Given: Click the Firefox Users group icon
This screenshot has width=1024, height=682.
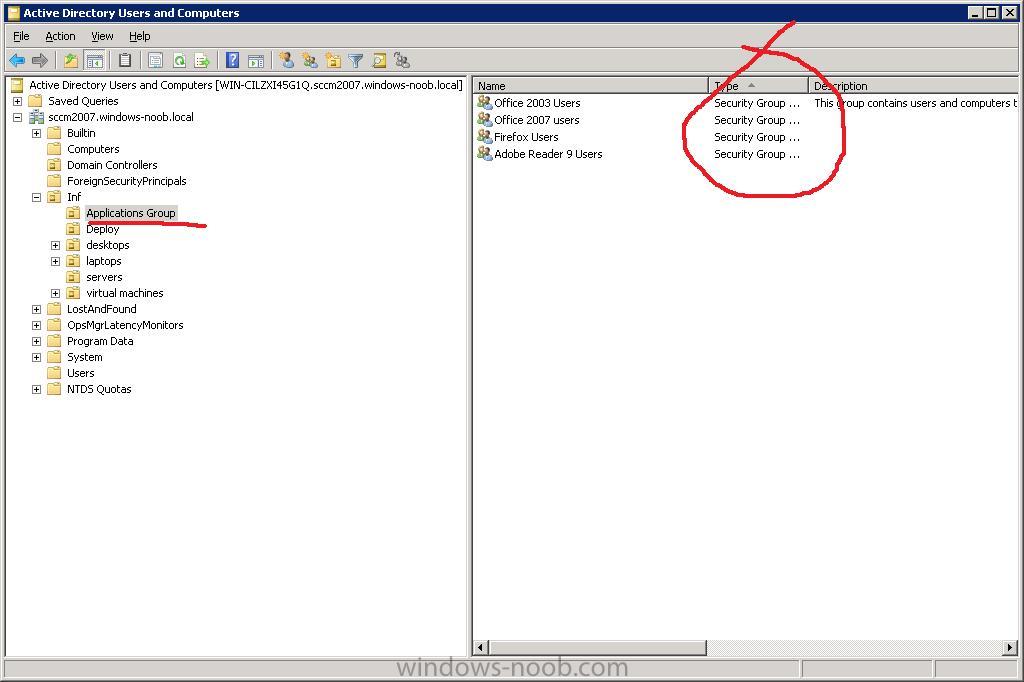Looking at the screenshot, I should click(485, 136).
